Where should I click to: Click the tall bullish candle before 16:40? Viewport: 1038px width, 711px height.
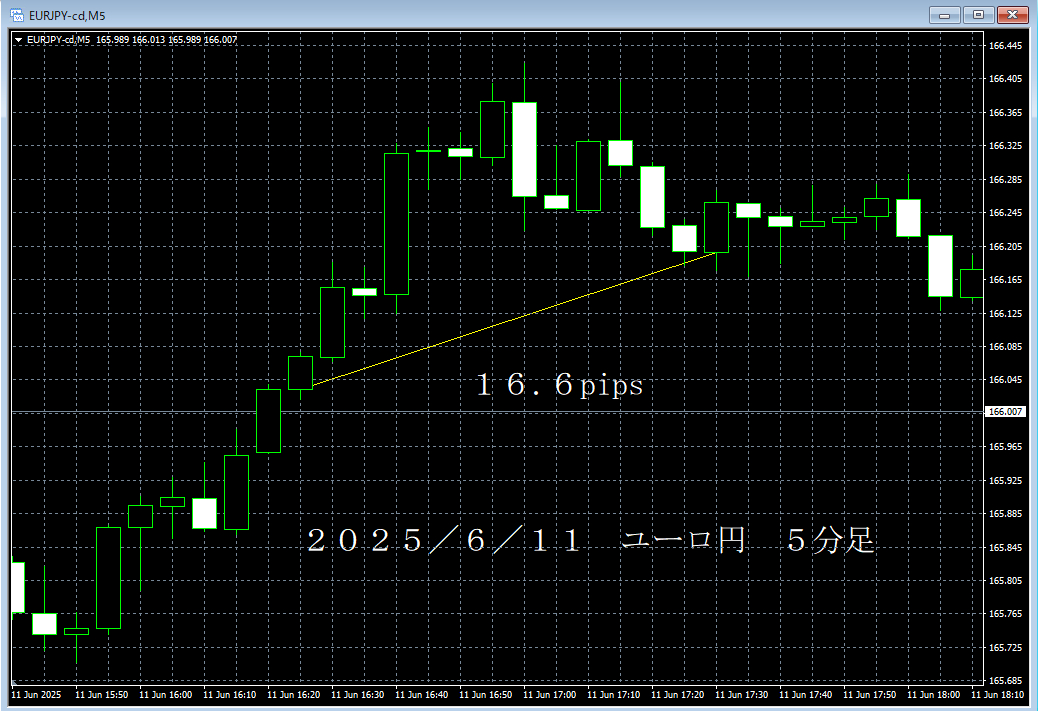click(396, 224)
